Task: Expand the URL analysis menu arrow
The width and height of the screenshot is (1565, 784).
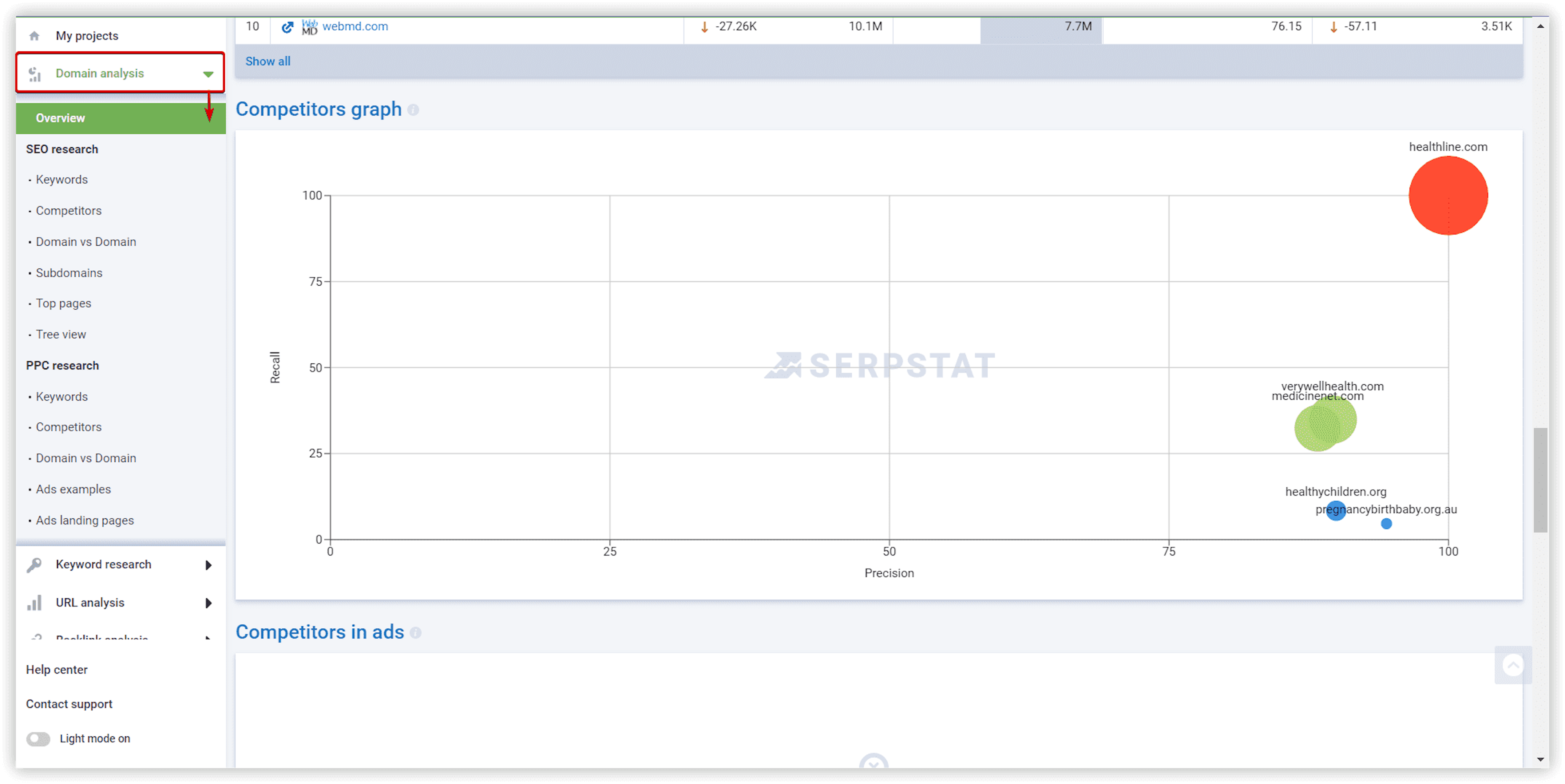Action: coord(209,602)
